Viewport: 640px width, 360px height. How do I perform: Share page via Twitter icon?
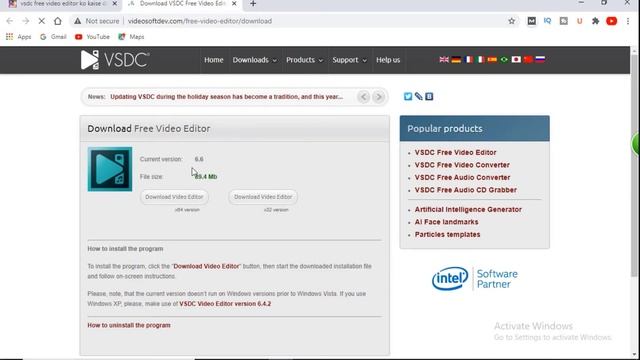click(x=408, y=96)
